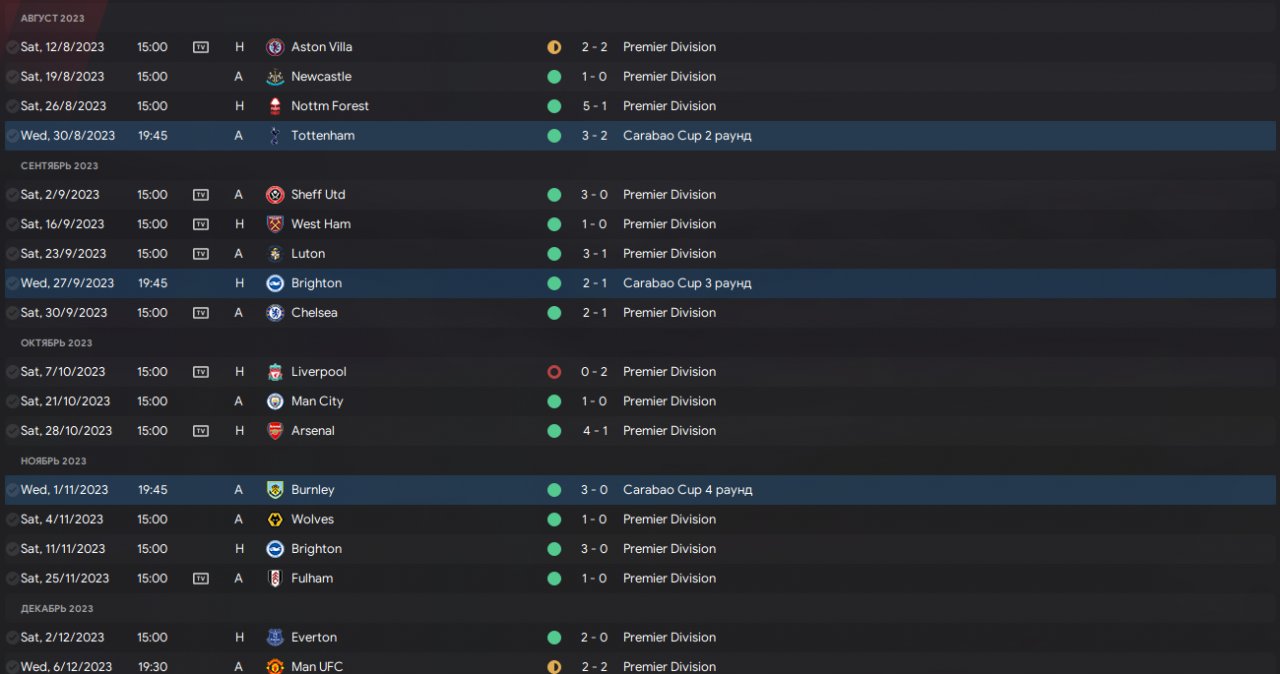Collapse the Ноябрь 2023 month header
Viewport: 1280px width, 674px height.
pos(53,461)
